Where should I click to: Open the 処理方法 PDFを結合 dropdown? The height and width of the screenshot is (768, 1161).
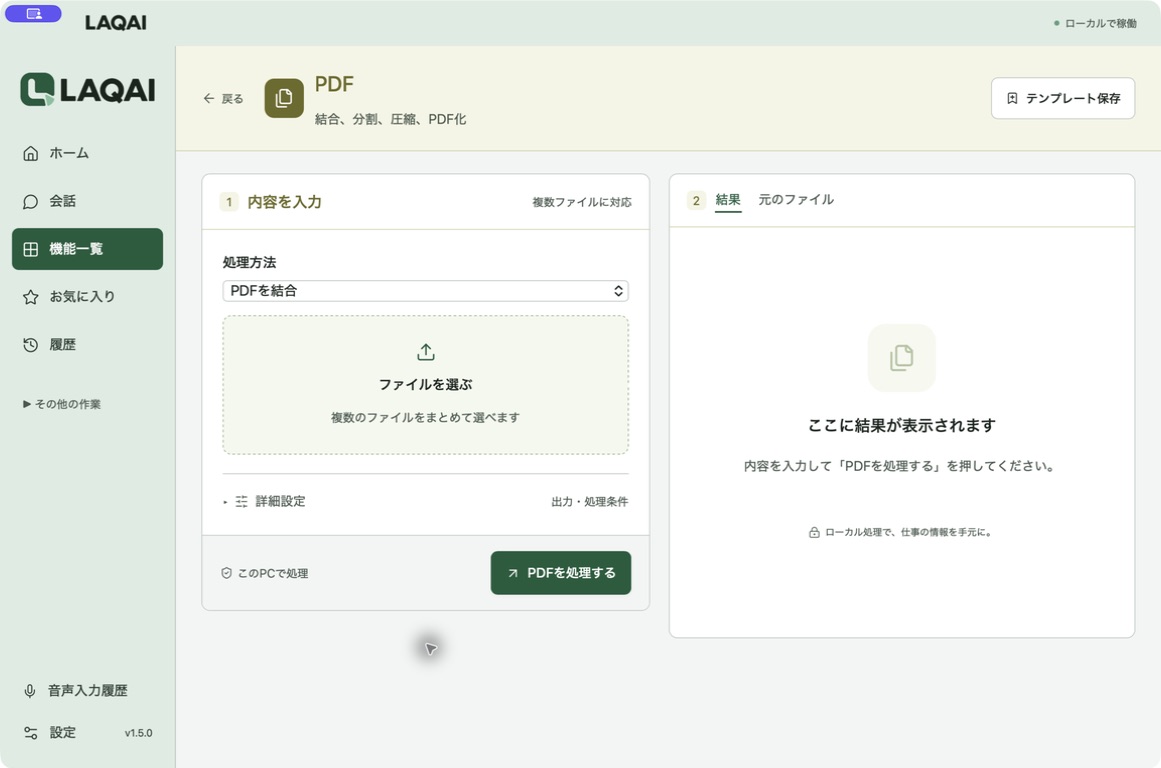click(425, 291)
